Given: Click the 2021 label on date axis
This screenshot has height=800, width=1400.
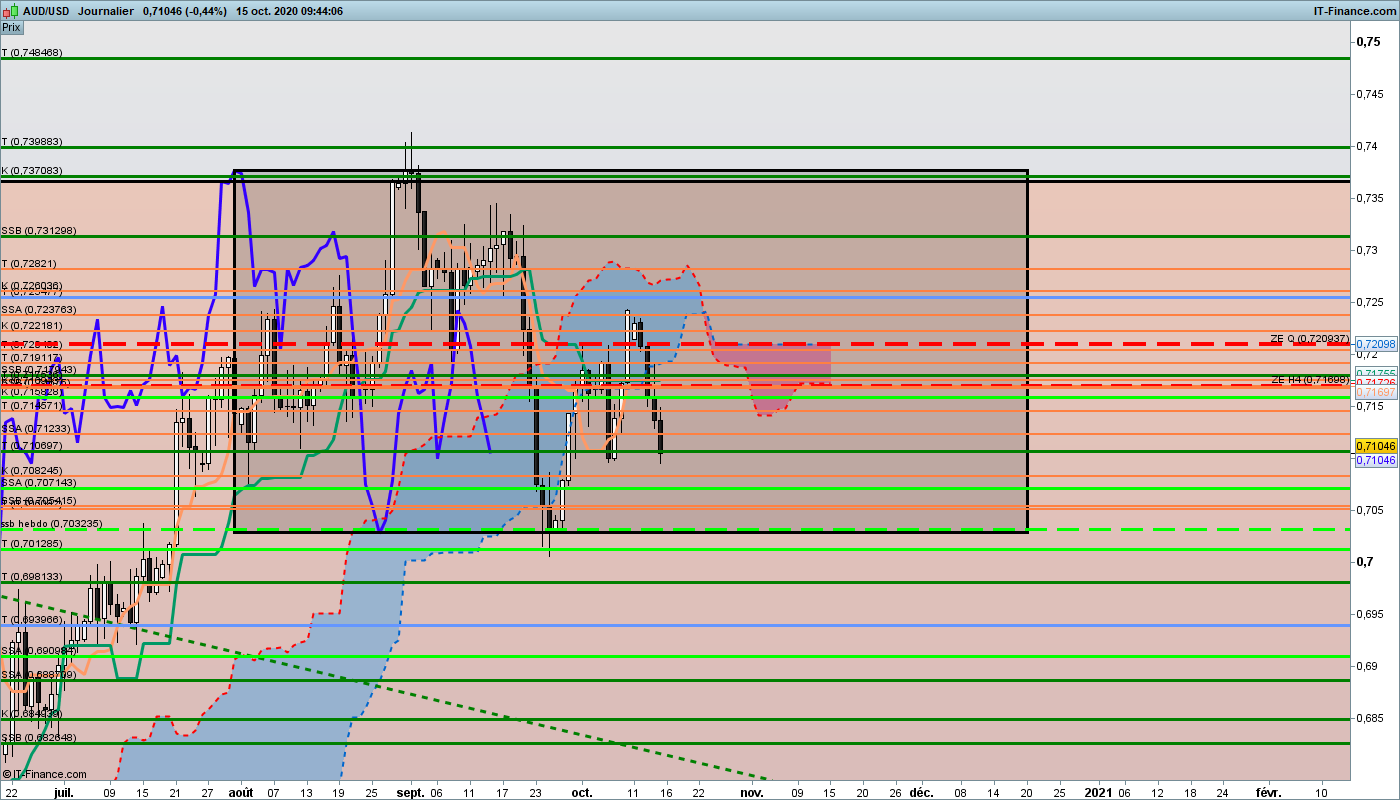Looking at the screenshot, I should point(1097,791).
